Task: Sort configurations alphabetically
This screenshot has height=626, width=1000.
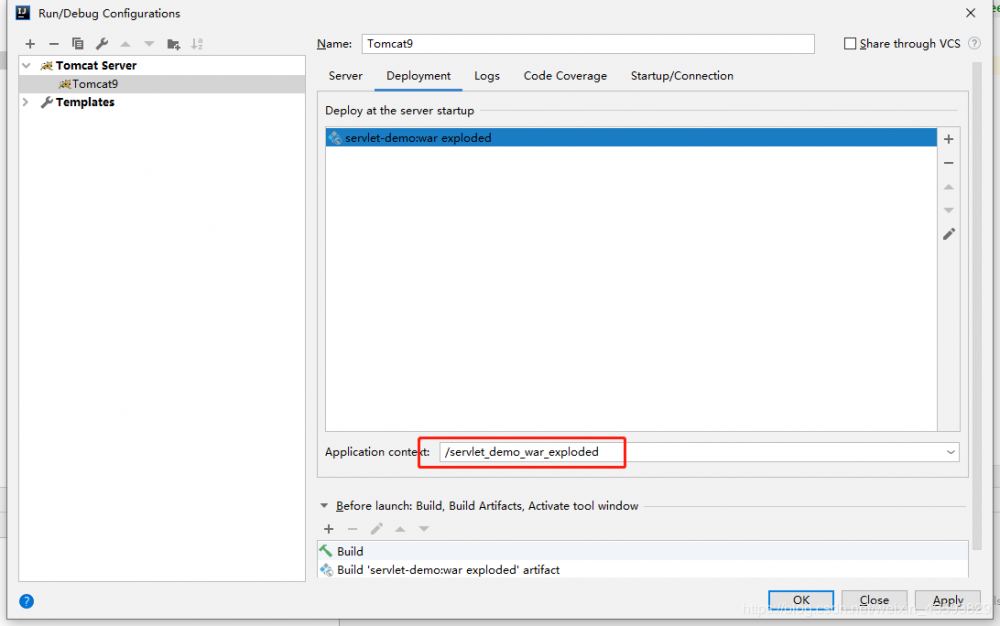Action: click(x=197, y=44)
